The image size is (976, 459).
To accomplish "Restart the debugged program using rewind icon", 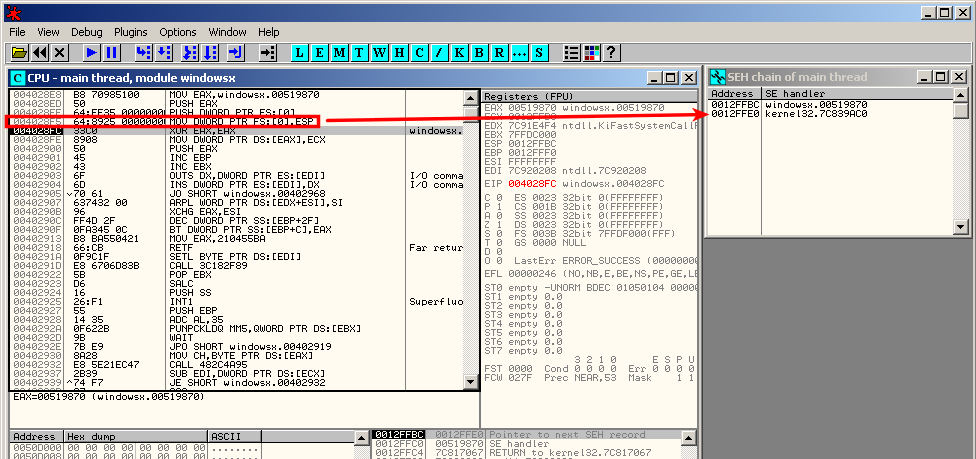I will click(x=40, y=52).
